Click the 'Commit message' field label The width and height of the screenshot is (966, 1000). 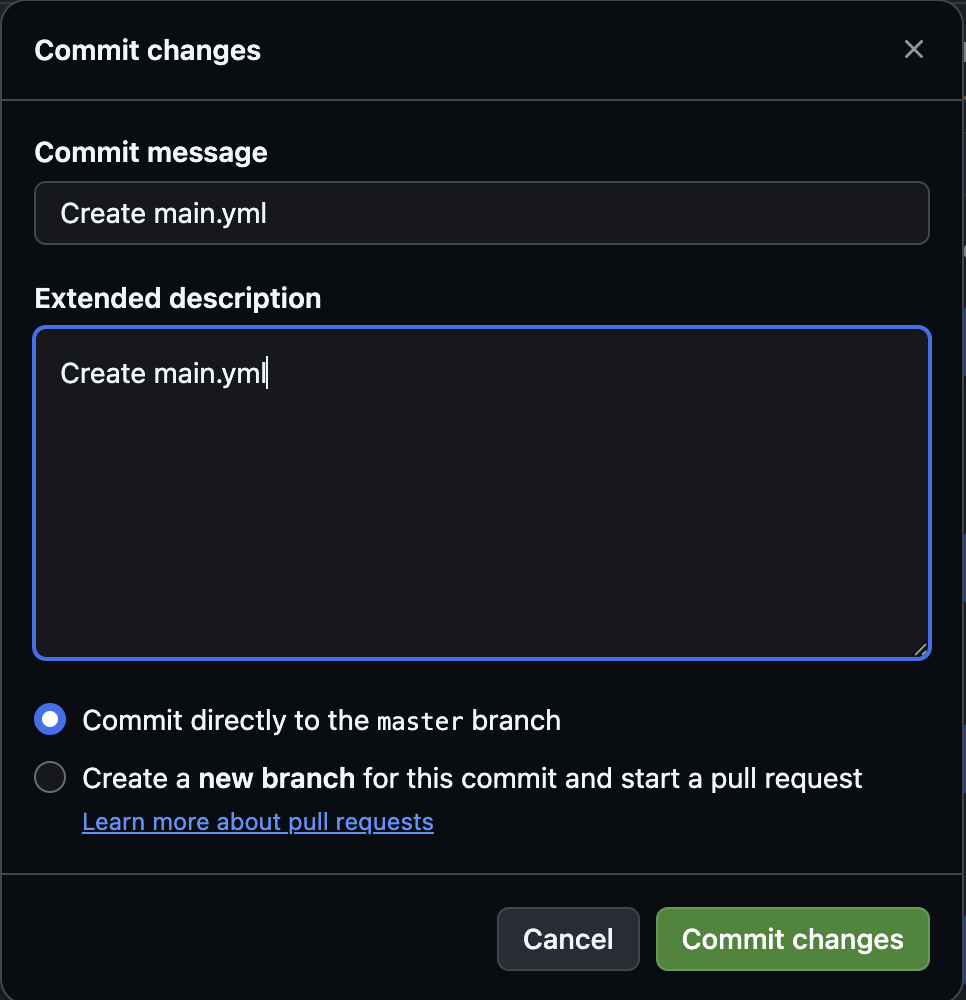coord(151,152)
